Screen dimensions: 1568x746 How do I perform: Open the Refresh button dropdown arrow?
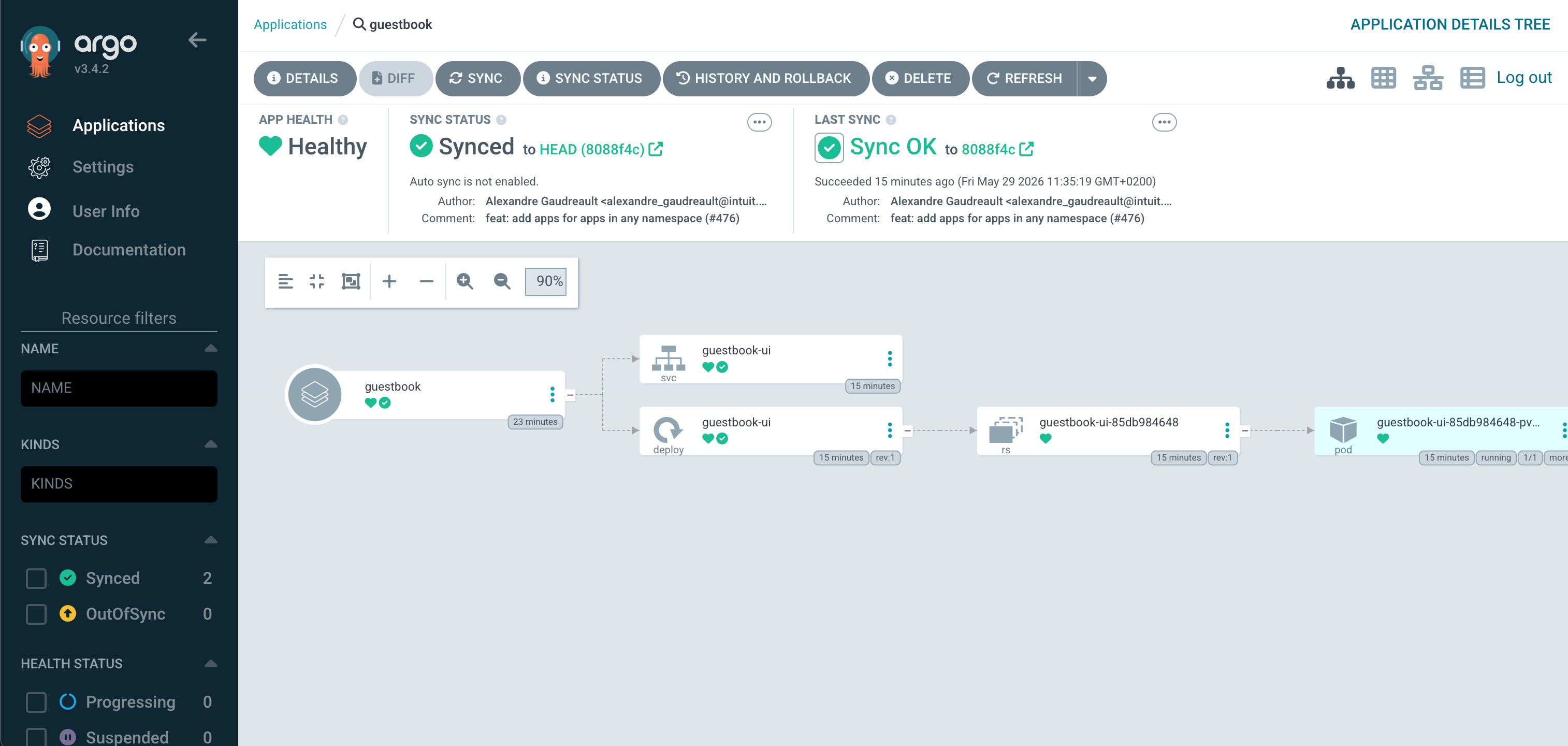click(1092, 79)
